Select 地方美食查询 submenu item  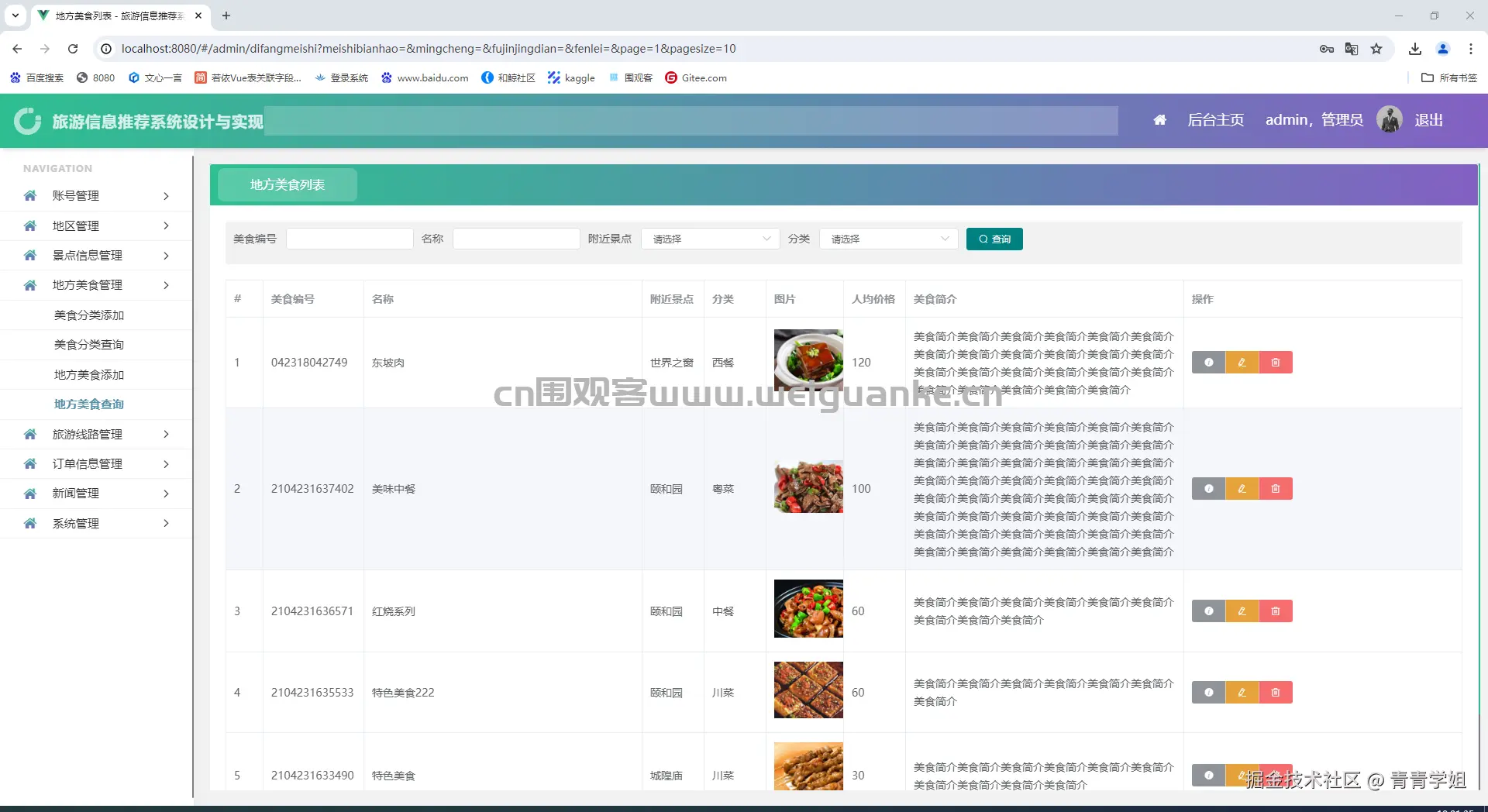tap(89, 404)
